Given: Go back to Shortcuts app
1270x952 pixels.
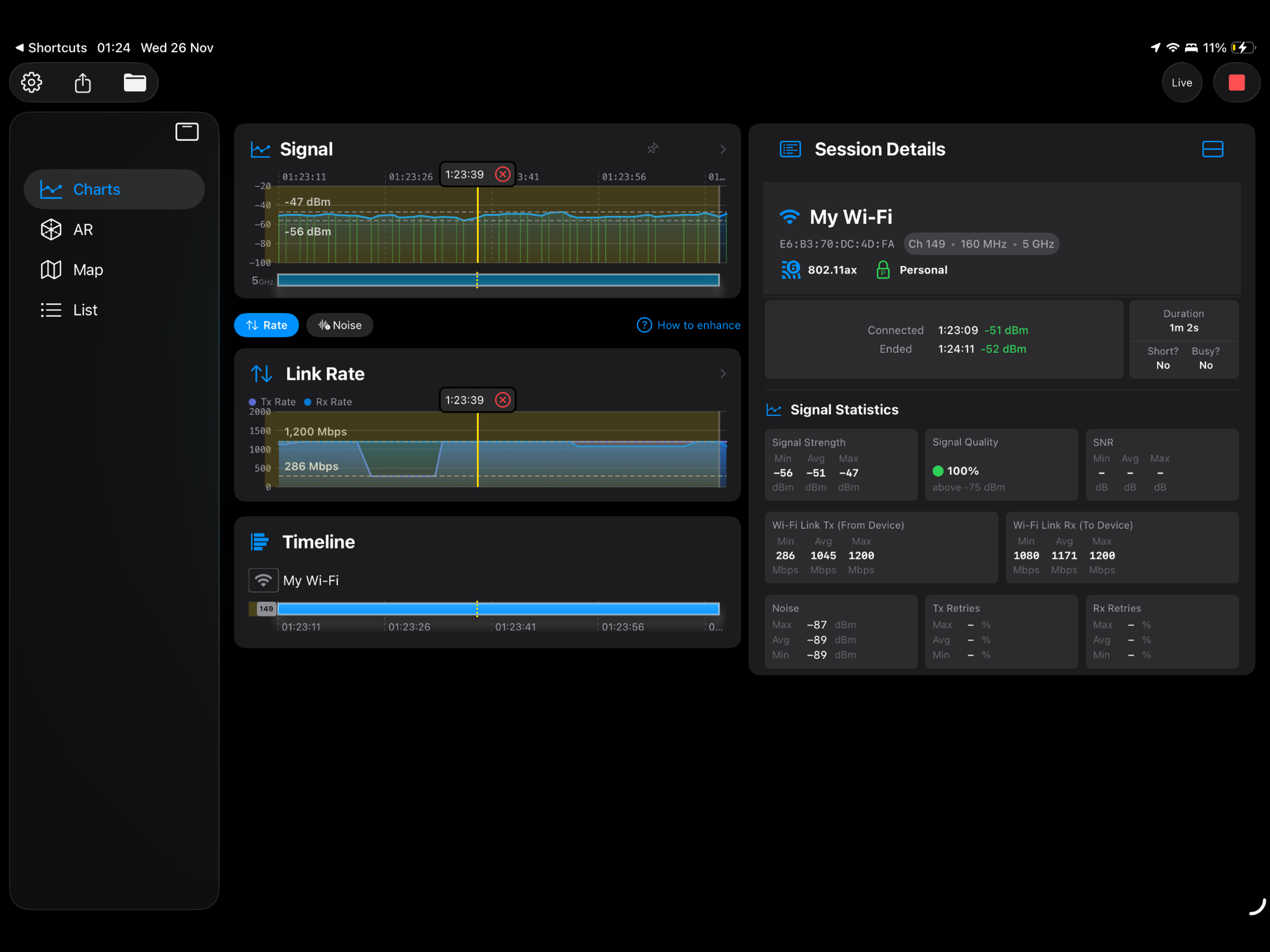Looking at the screenshot, I should coord(52,48).
